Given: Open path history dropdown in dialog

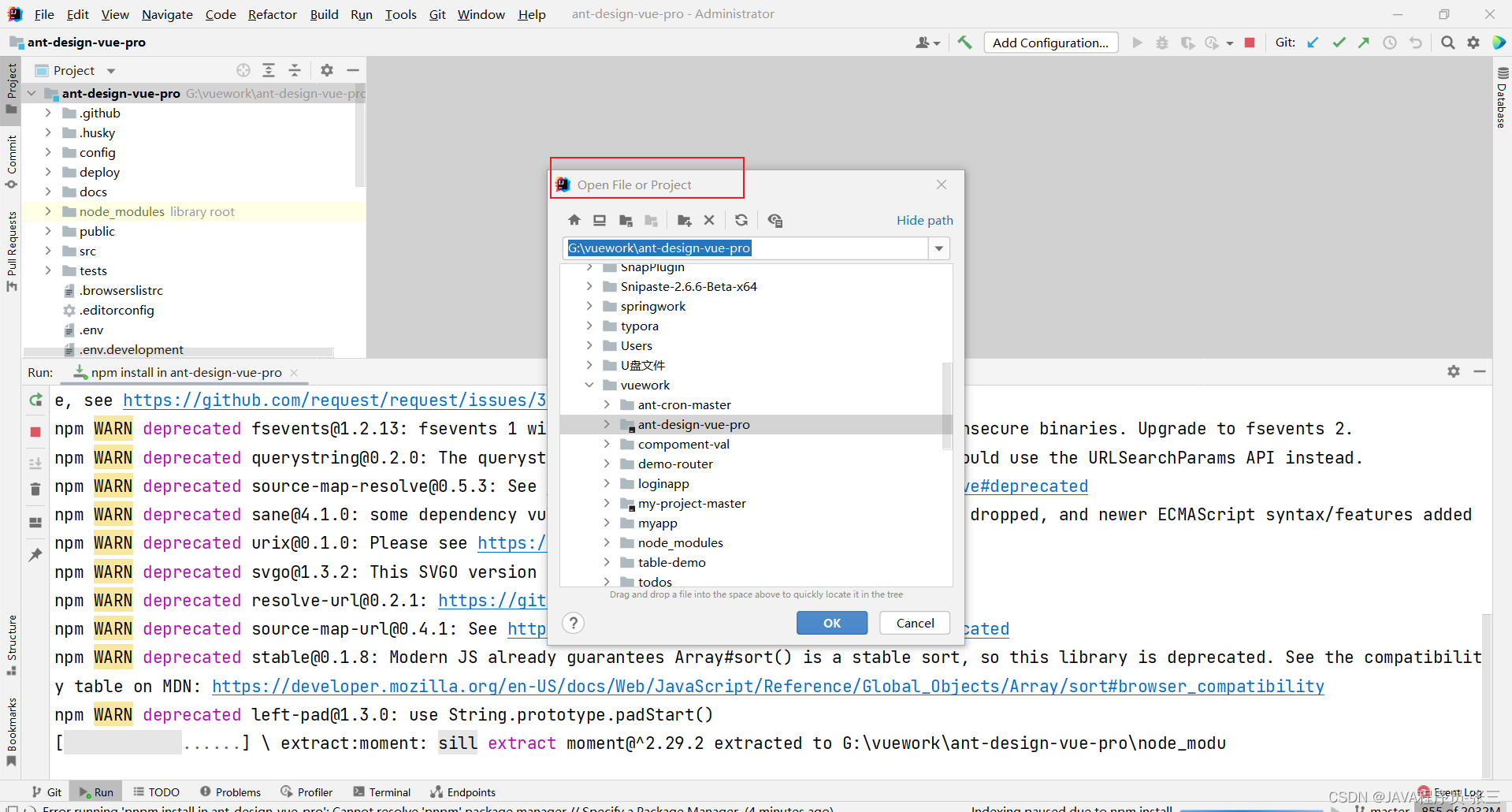Looking at the screenshot, I should point(939,248).
